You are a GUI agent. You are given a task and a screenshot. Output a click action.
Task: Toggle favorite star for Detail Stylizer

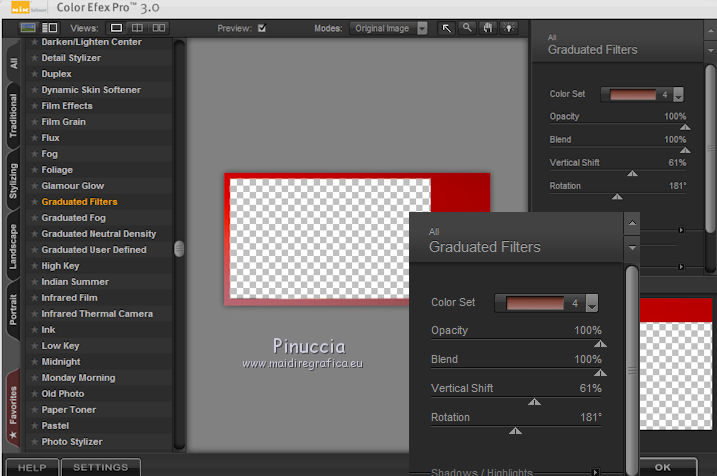coord(34,58)
